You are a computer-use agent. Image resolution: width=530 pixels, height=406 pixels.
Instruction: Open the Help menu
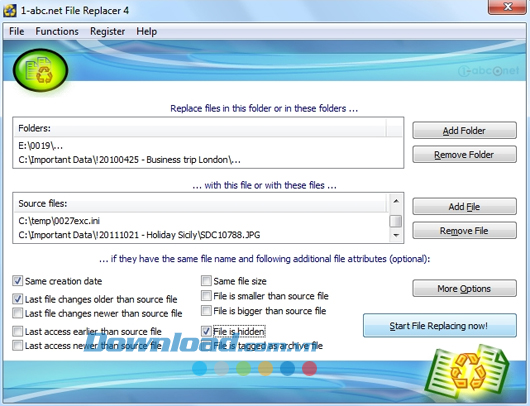coord(146,31)
